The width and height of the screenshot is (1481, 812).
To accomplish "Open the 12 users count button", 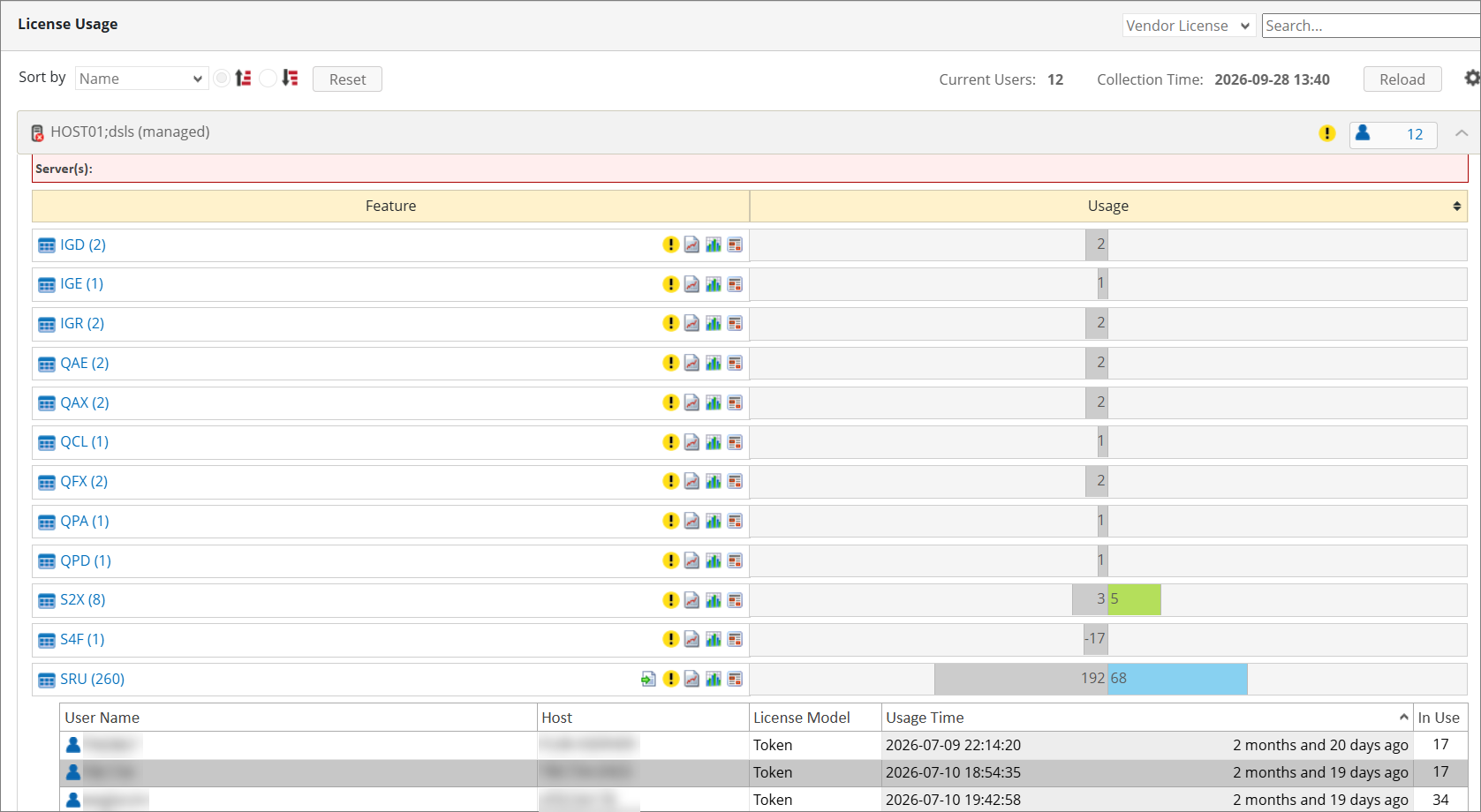I will pos(1393,134).
